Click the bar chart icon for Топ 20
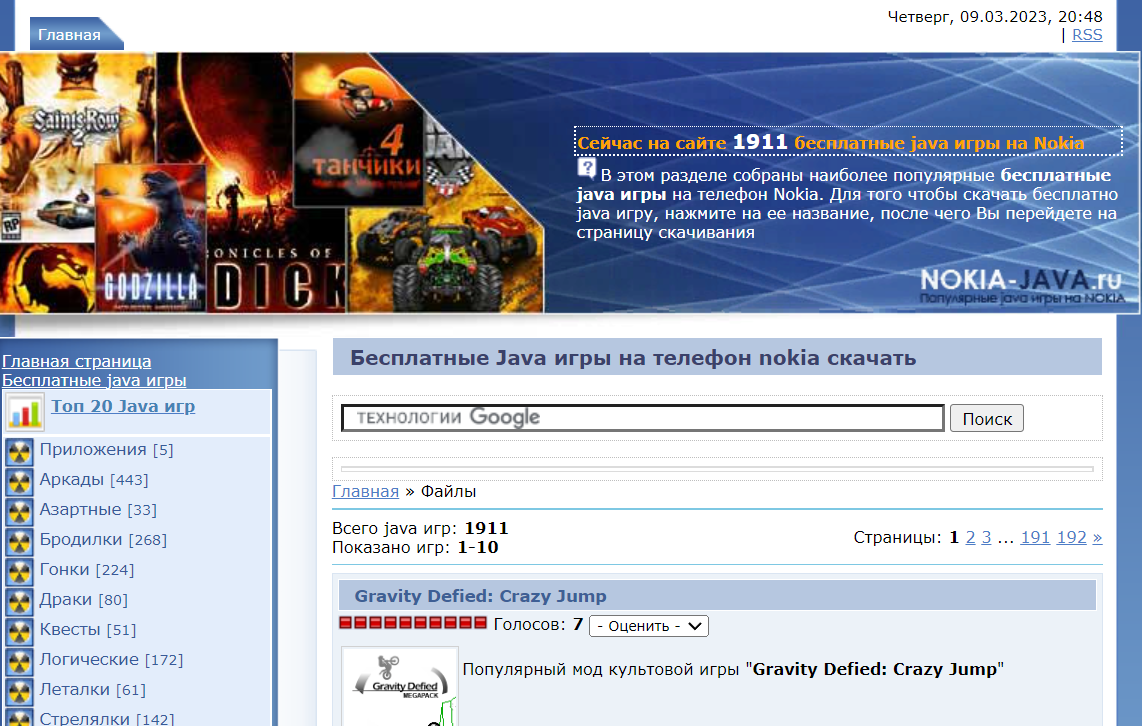This screenshot has width=1142, height=726. [x=25, y=412]
